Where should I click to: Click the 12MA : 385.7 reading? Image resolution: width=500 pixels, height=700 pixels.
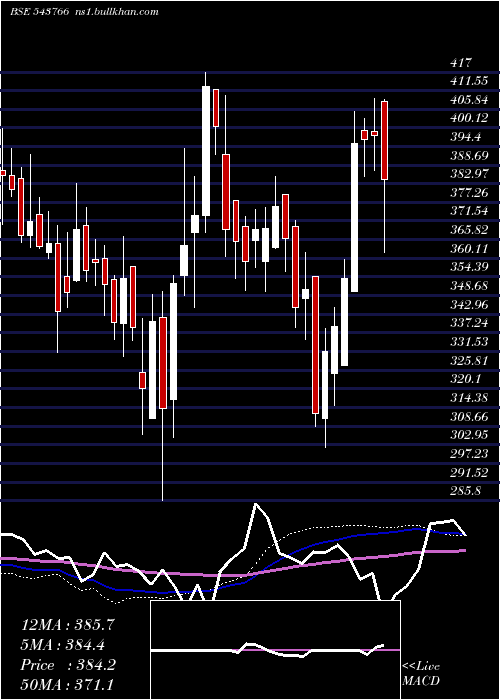(68, 625)
